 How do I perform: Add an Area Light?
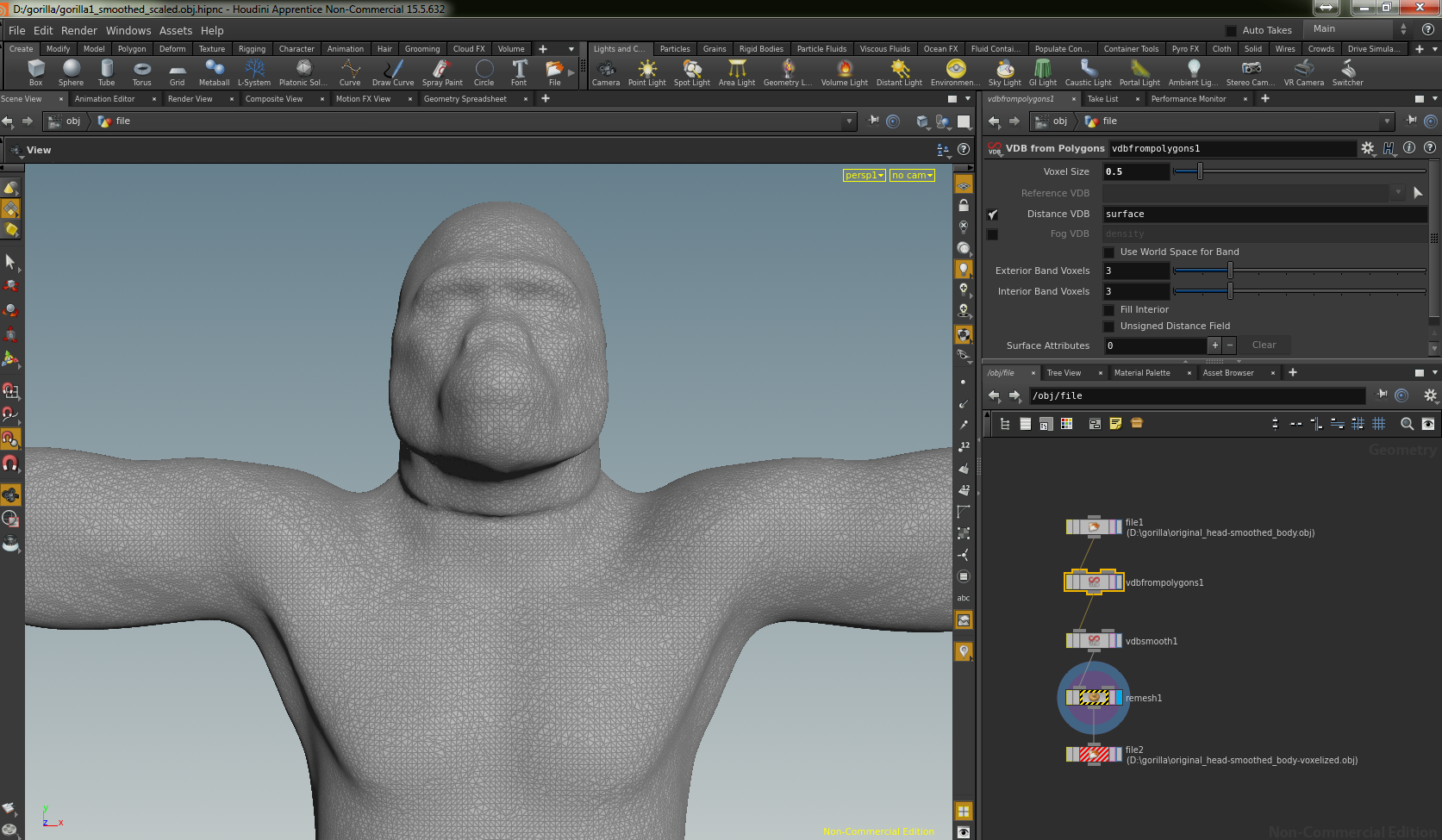coord(737,72)
